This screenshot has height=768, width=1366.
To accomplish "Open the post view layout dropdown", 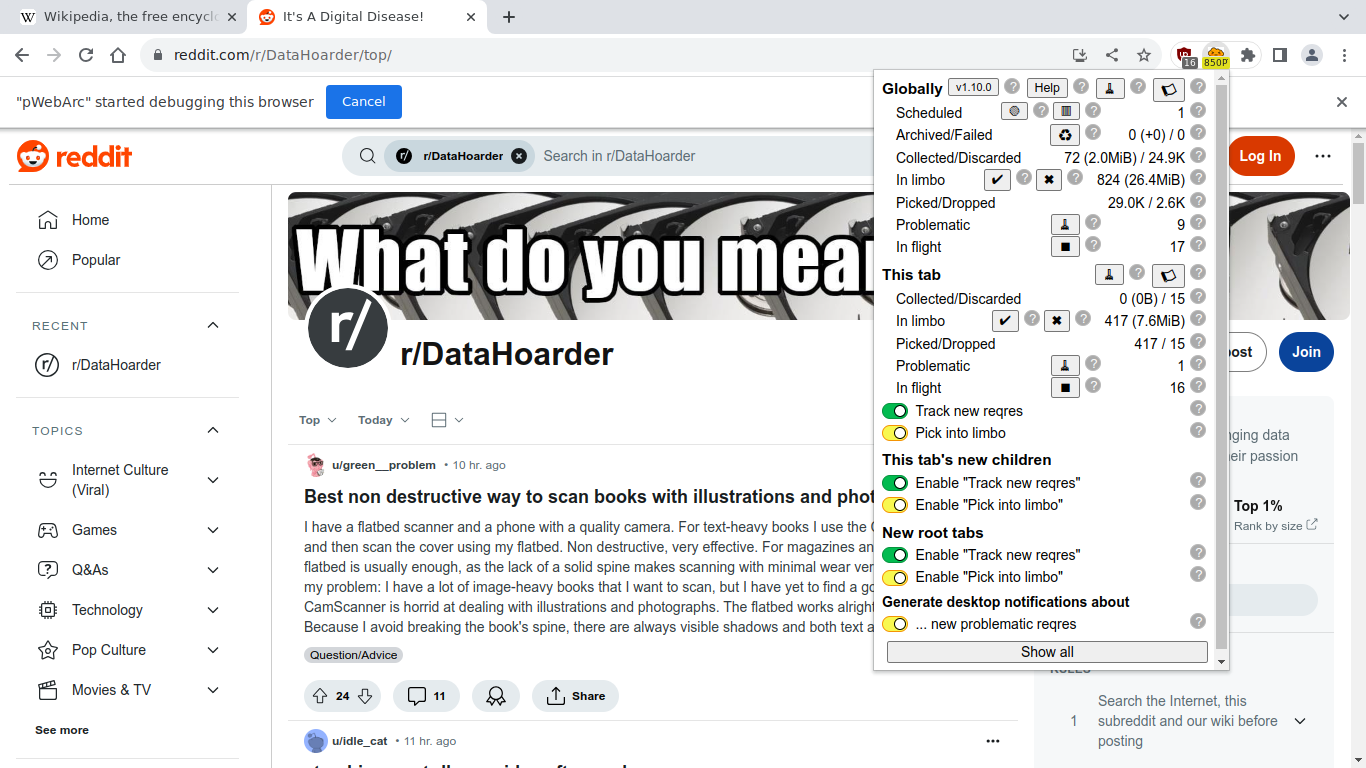I will click(447, 420).
